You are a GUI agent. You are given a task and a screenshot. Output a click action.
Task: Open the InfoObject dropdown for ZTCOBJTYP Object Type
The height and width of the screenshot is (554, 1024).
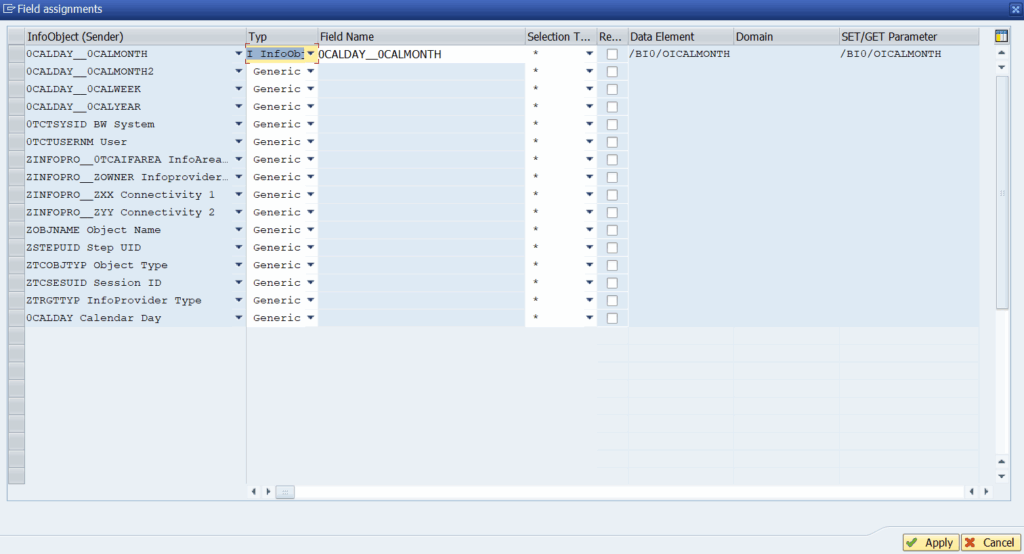238,265
